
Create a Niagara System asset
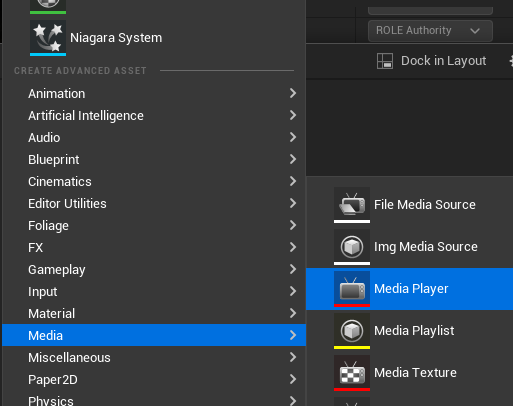pyautogui.click(x=154, y=38)
